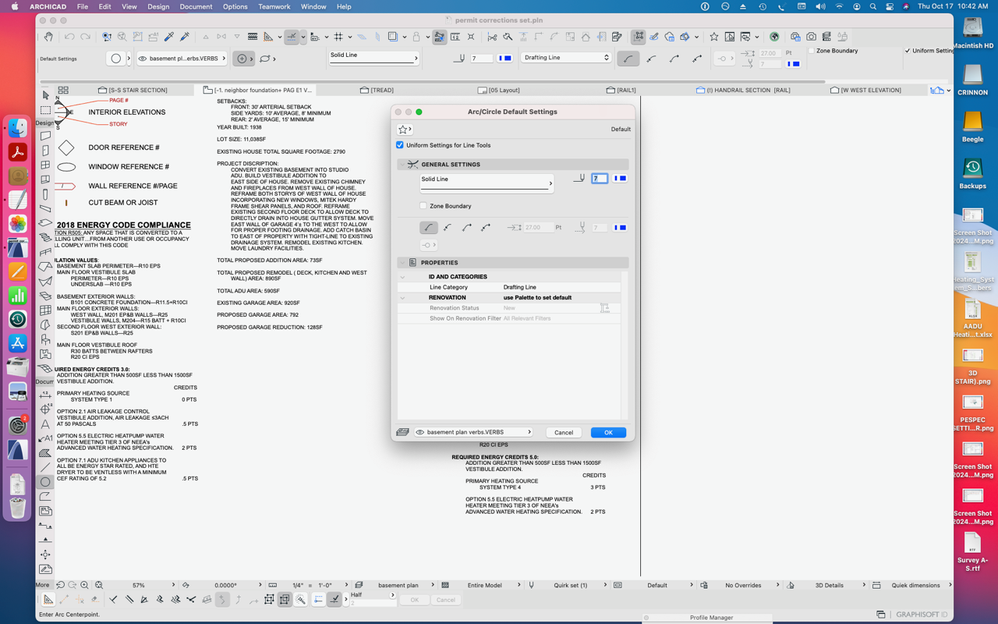Click Previous Zoom icon at bottom bar
Image resolution: width=998 pixels, height=624 pixels.
(x=60, y=585)
